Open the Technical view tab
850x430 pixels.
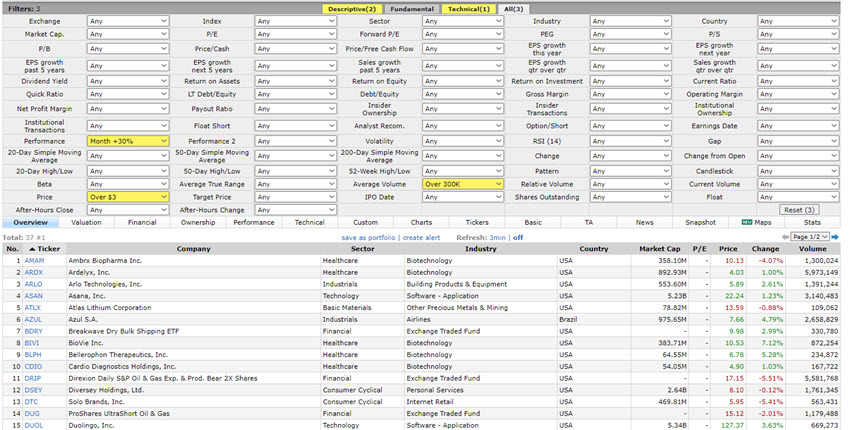coord(310,222)
